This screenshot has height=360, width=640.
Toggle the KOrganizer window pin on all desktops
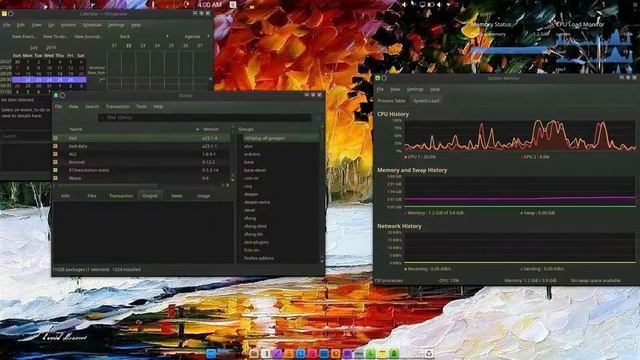(x=11, y=13)
